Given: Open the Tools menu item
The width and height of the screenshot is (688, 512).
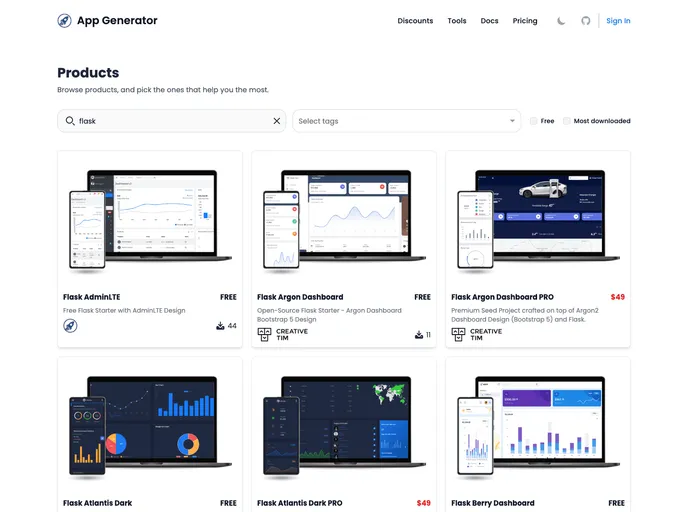Looking at the screenshot, I should click(x=457, y=21).
